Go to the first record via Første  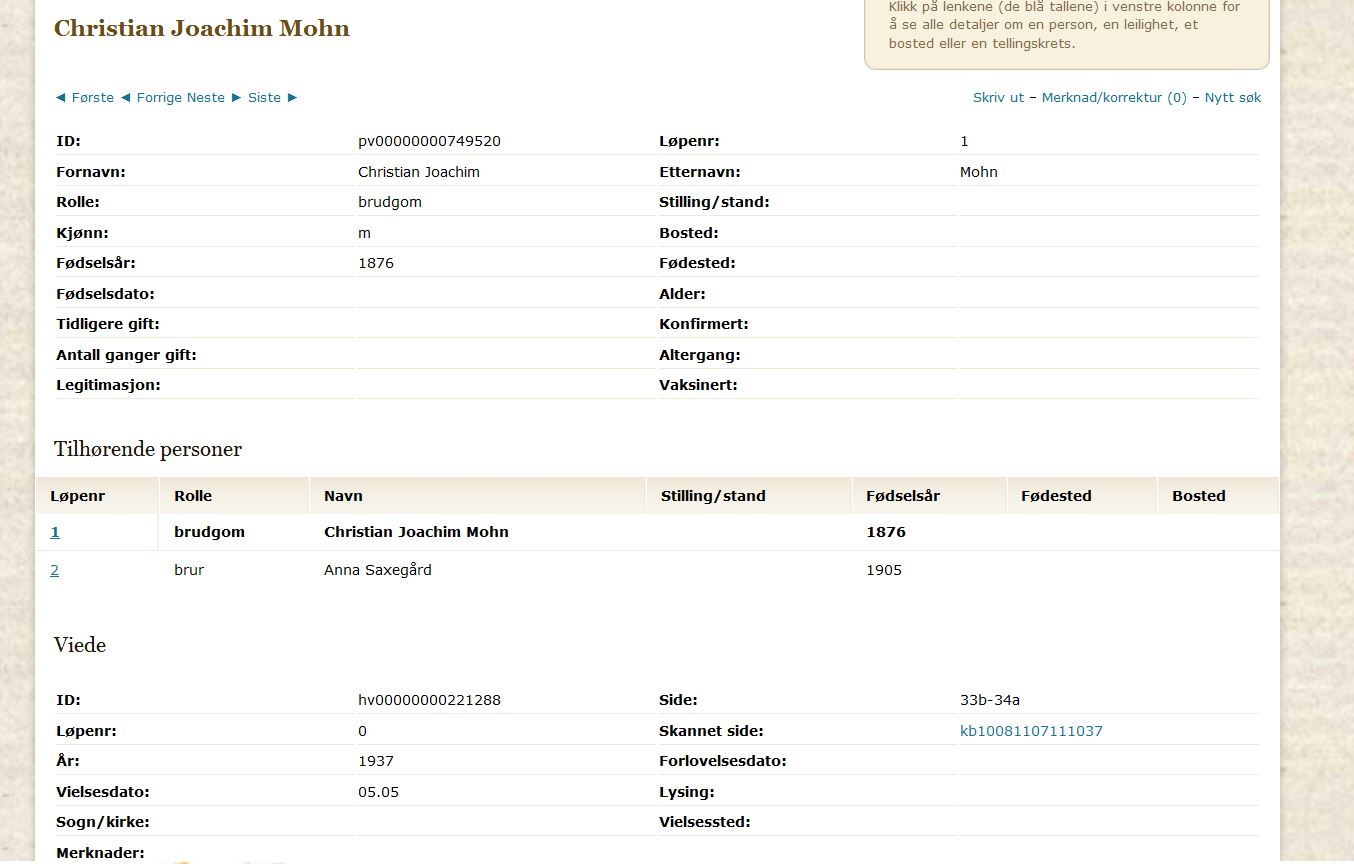point(85,98)
